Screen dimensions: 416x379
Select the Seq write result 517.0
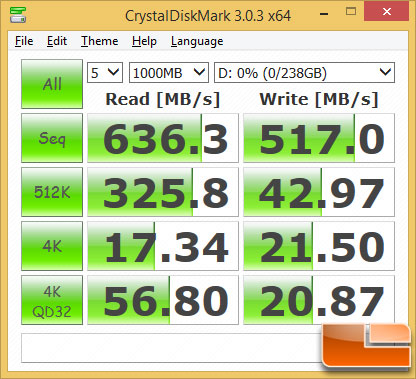click(319, 138)
